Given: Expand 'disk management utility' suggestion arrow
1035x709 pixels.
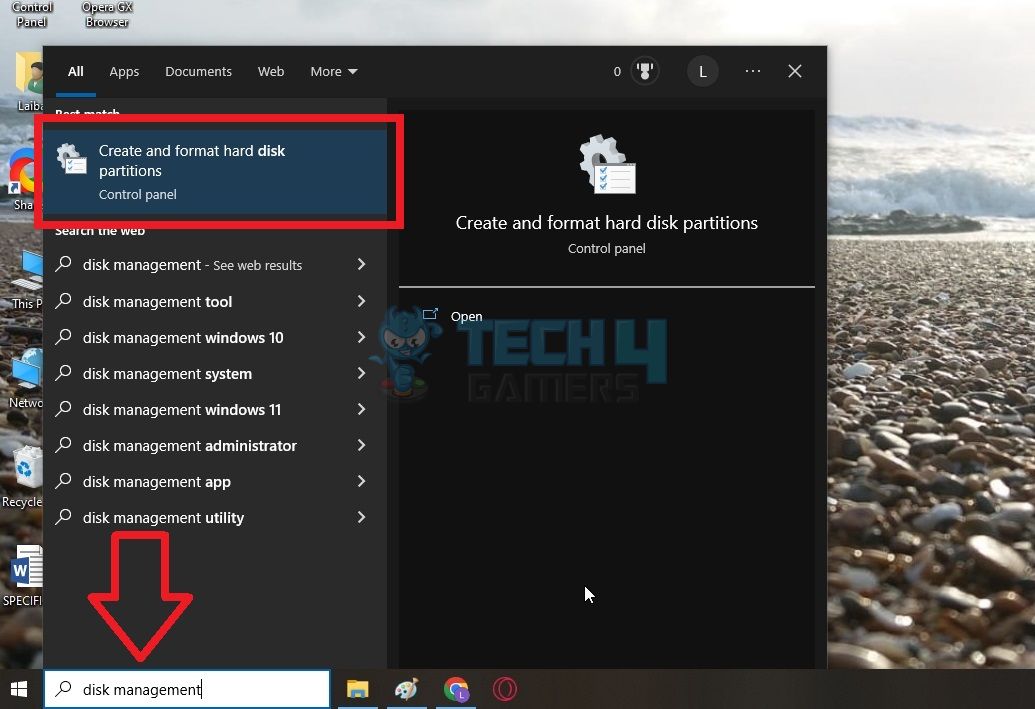Looking at the screenshot, I should [x=361, y=517].
